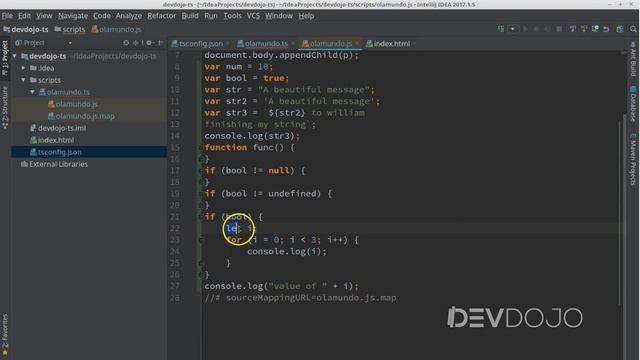Toggle the 1: Project tool window button
This screenshot has width=640, height=360.
tap(5, 58)
